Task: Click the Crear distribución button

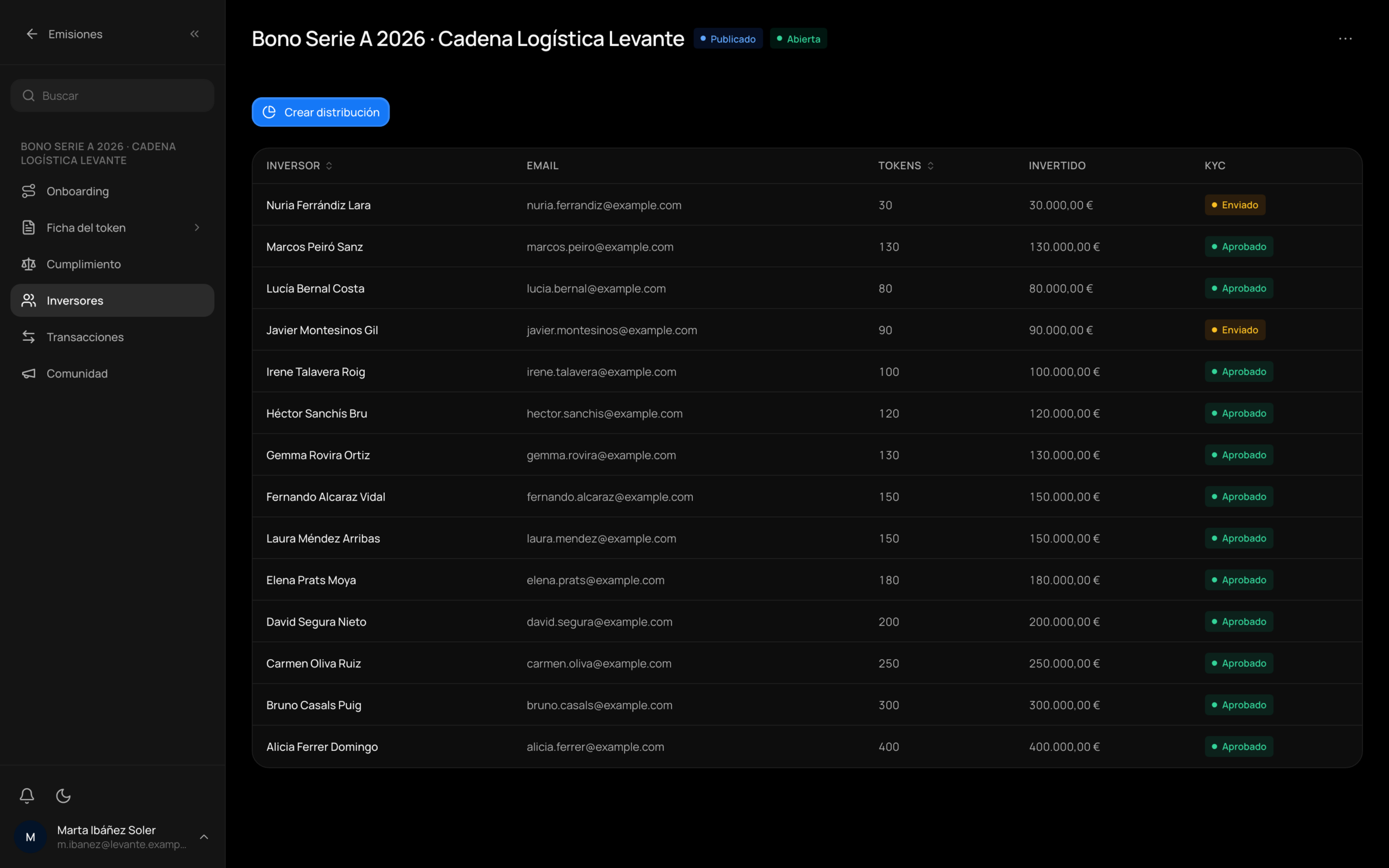Action: point(321,112)
